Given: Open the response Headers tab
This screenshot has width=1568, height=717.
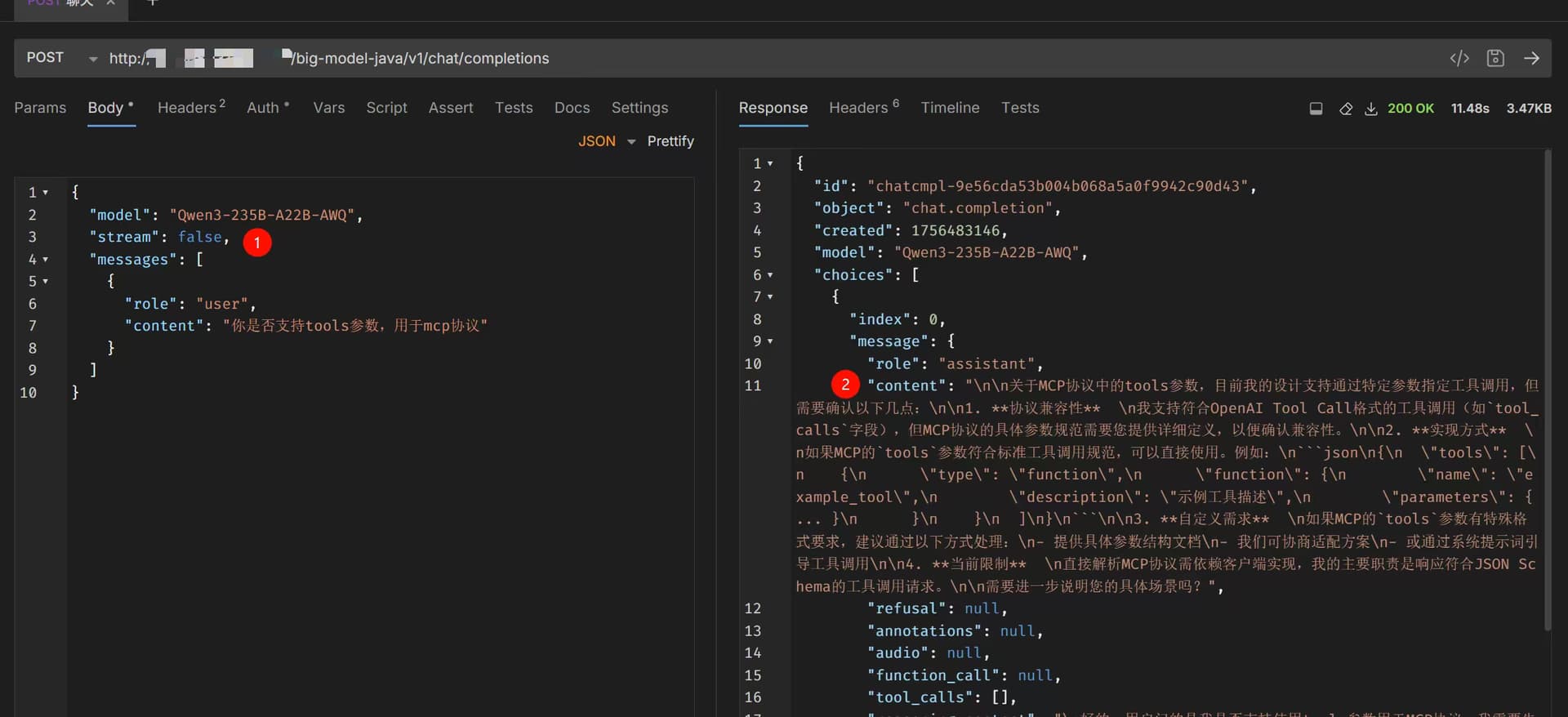Looking at the screenshot, I should (864, 108).
